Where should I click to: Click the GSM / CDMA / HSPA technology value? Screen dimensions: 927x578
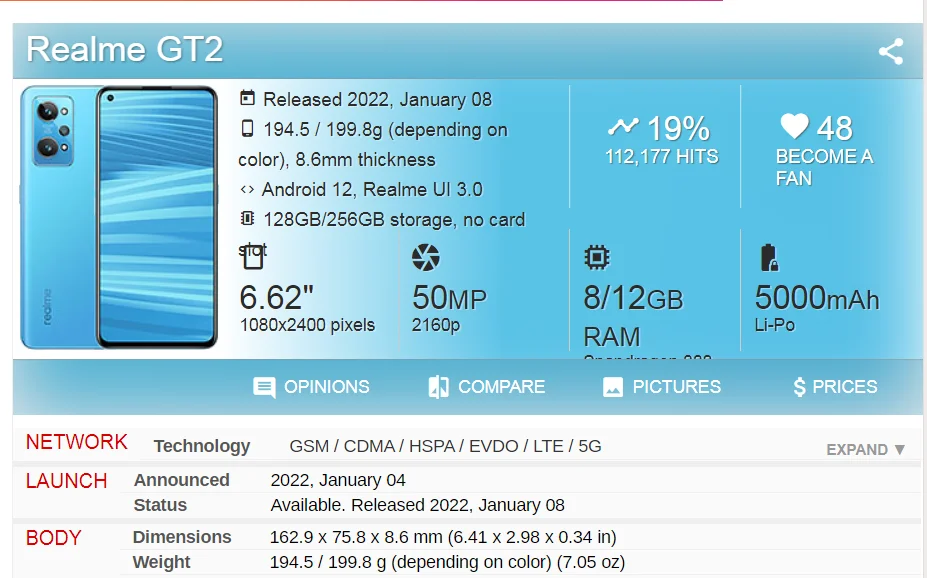pos(445,446)
